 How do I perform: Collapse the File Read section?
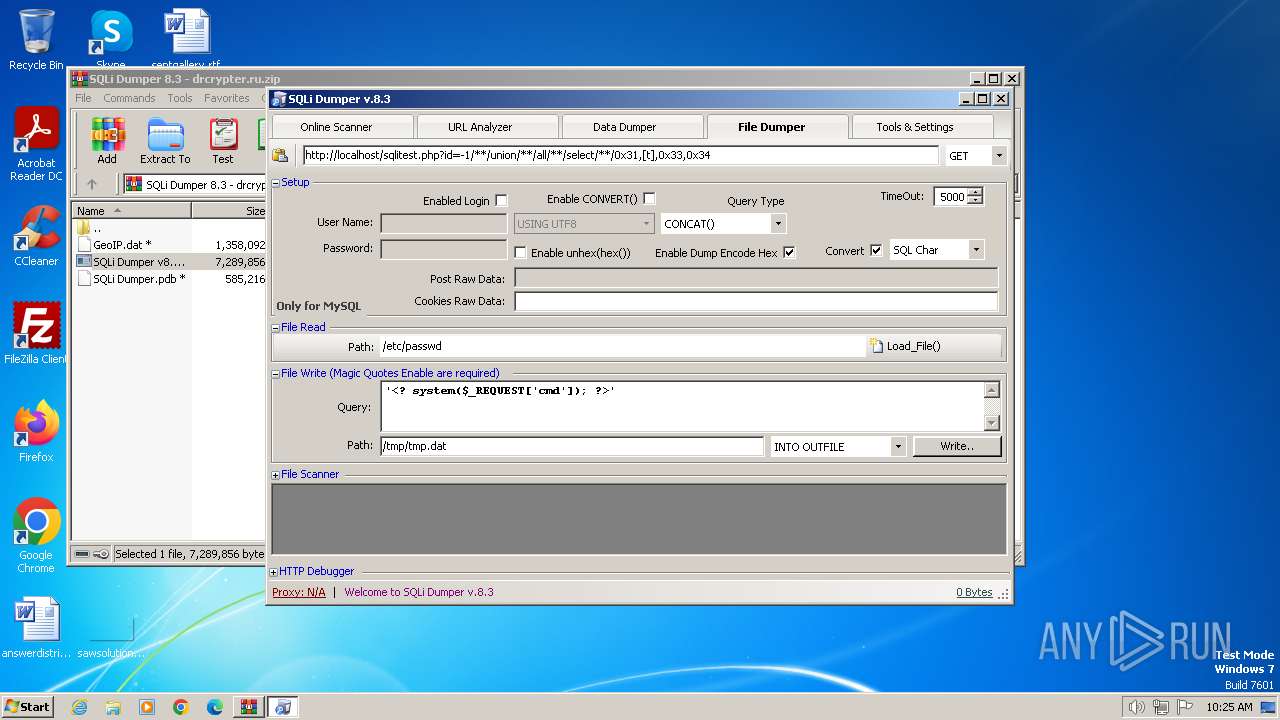coord(275,328)
